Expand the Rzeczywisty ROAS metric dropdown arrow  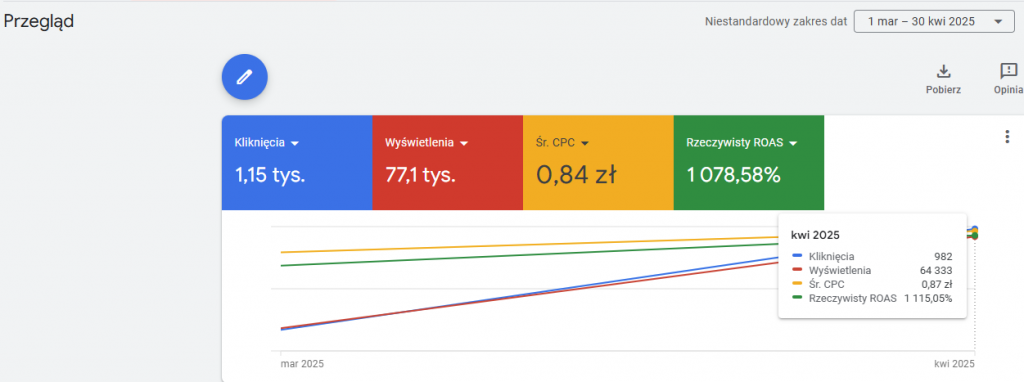click(793, 143)
